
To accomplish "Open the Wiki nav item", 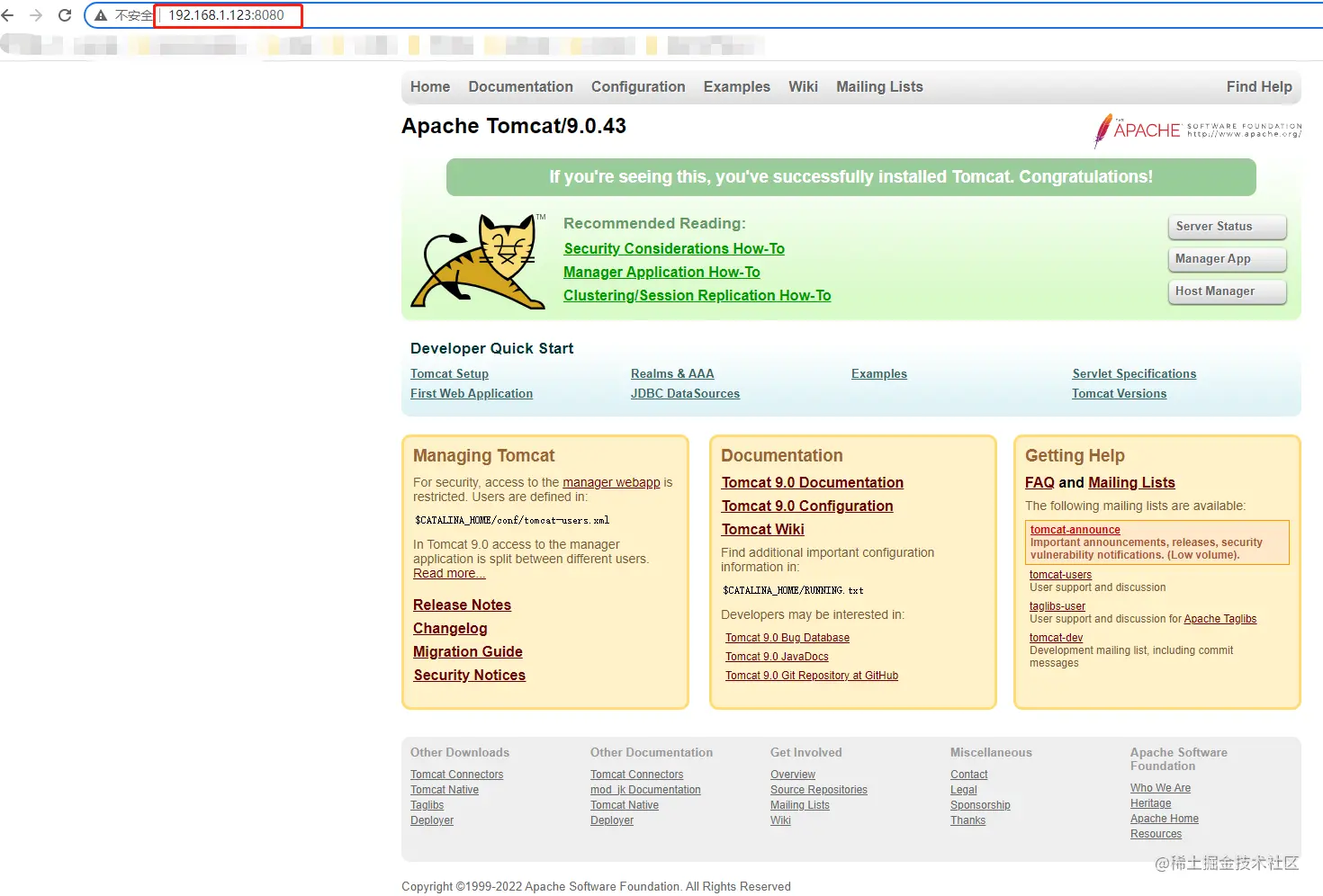I will [803, 86].
